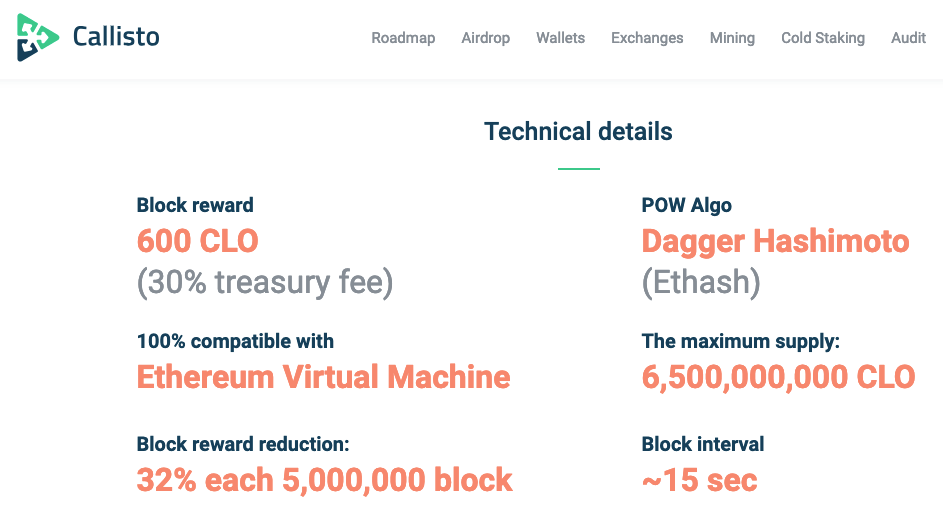Click the Ethash text in parentheses

point(700,283)
